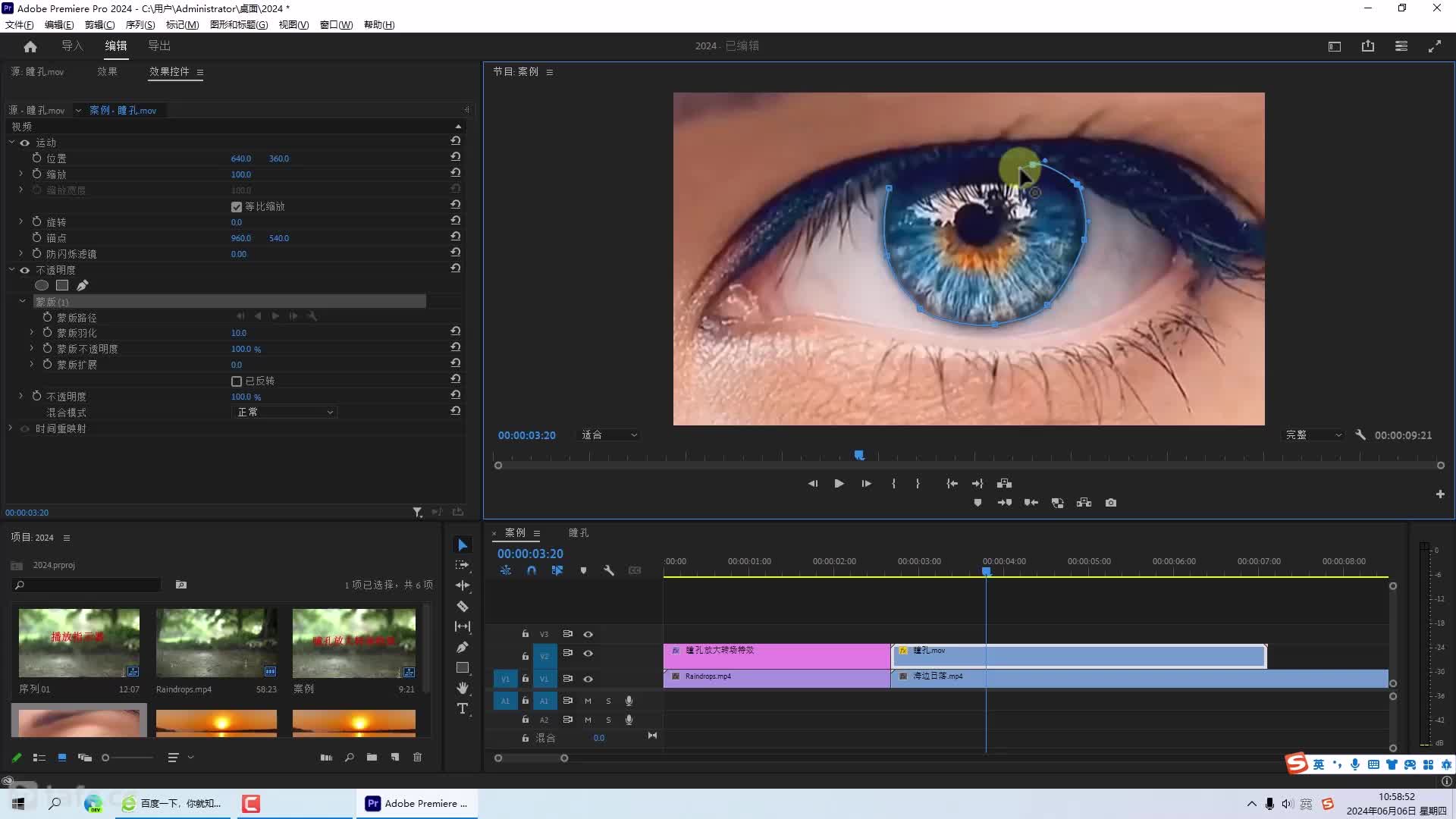
Task: Open 文件(F) menu
Action: (x=20, y=24)
